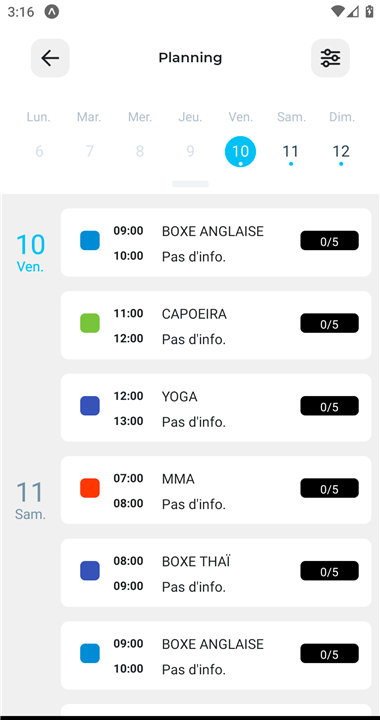Select Thursday 9 in the week strip

coord(190,152)
